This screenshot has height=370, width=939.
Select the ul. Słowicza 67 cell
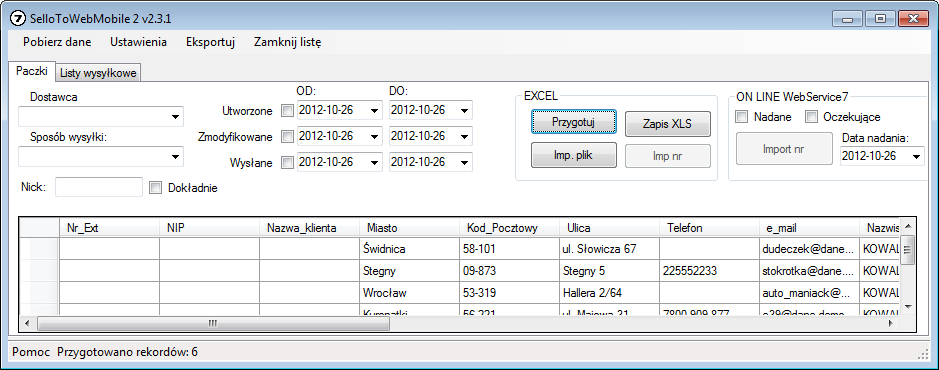point(609,248)
